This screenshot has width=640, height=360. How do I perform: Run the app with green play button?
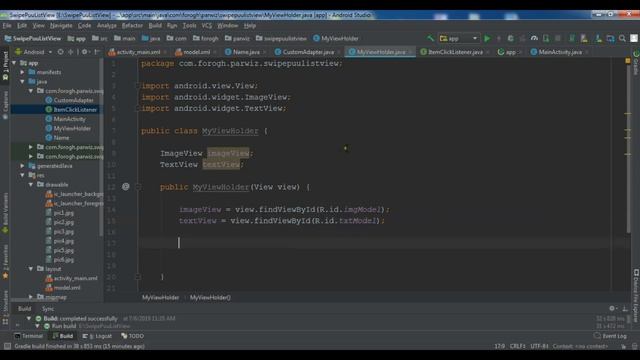pyautogui.click(x=487, y=38)
